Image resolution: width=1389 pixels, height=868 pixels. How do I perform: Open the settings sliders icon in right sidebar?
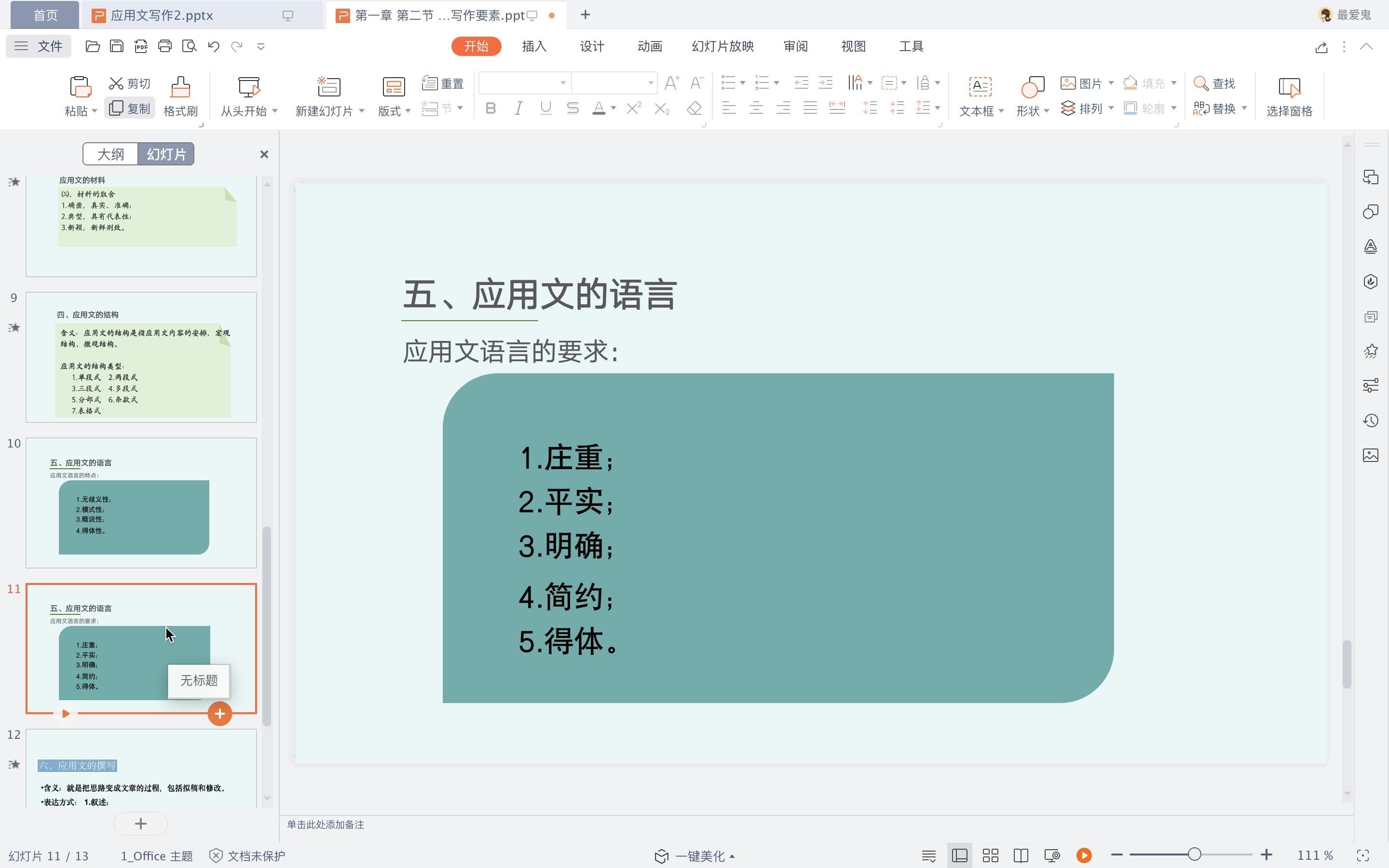(1371, 385)
